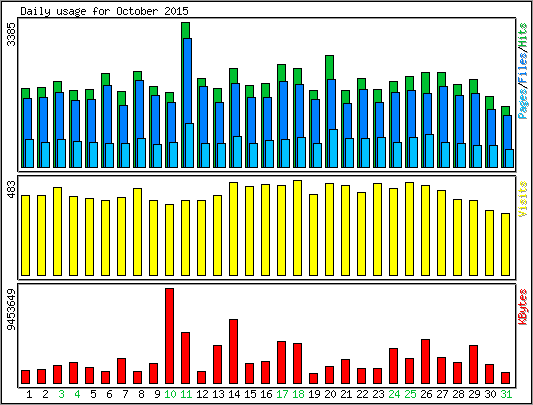Click the blue Files bar for day 8

coord(139,109)
